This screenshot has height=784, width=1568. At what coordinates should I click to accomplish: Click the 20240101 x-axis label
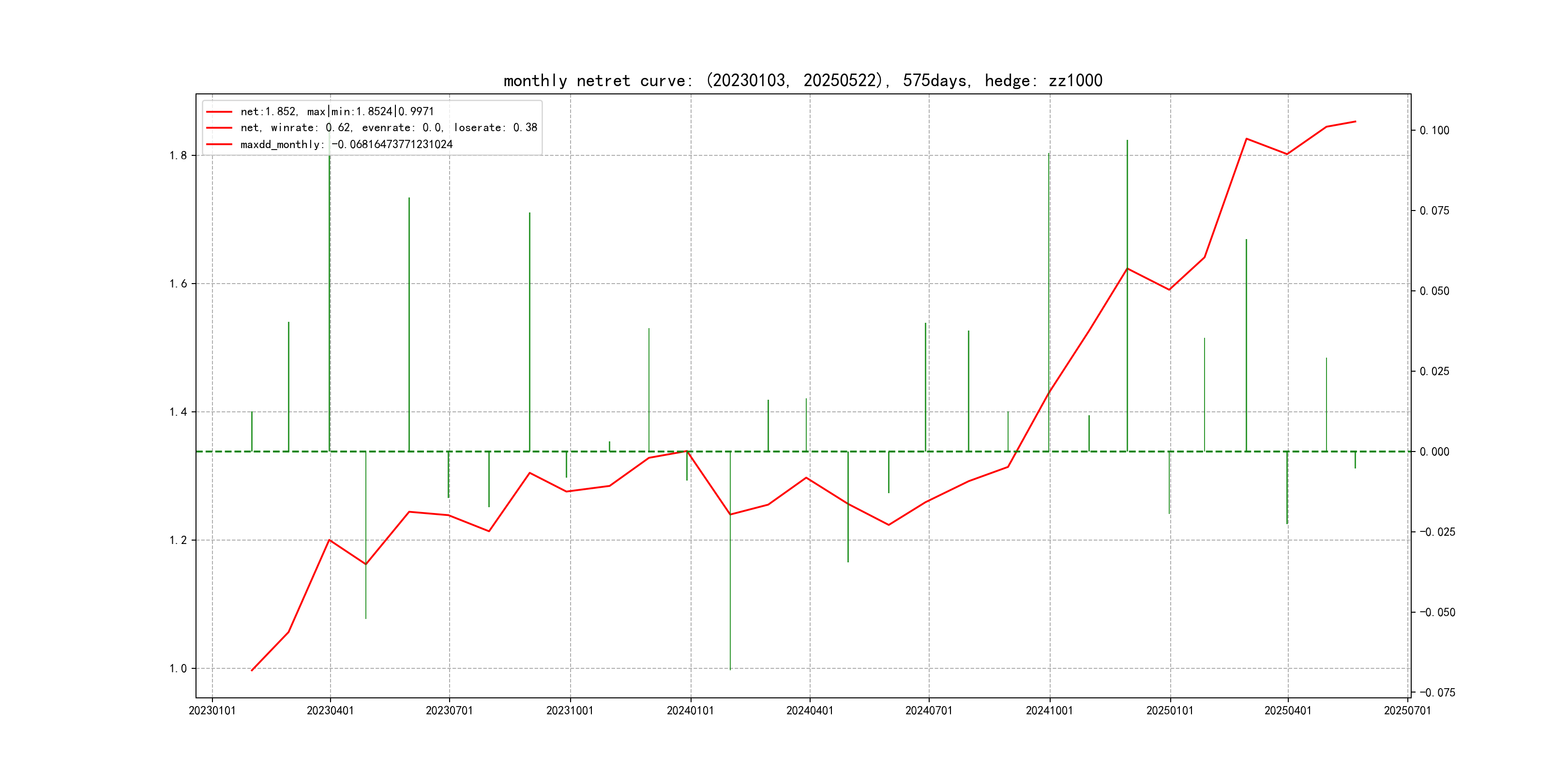coord(690,710)
